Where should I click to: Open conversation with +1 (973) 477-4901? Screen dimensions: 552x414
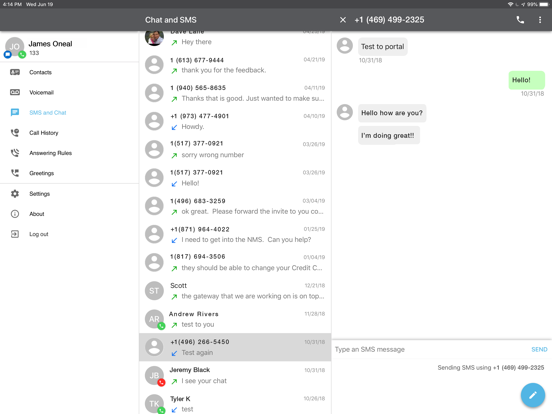(x=235, y=121)
